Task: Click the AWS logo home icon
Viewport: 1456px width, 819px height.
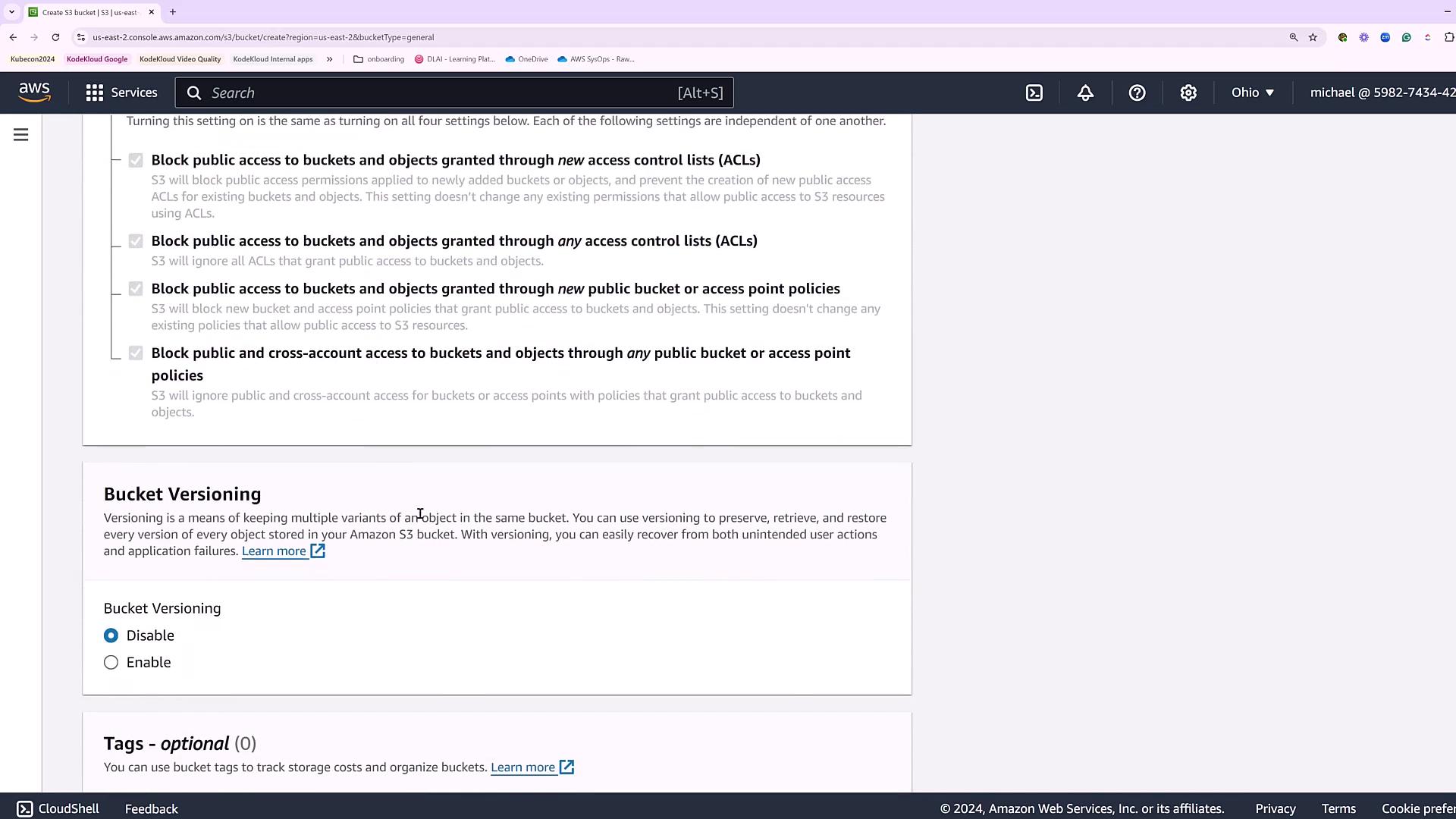Action: (35, 93)
